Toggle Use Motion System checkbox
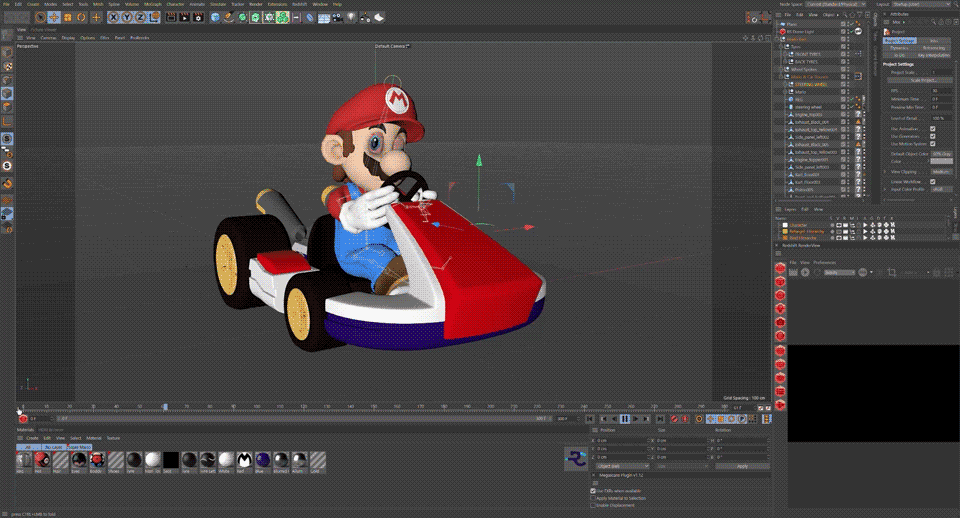This screenshot has height=518, width=960. coord(932,143)
